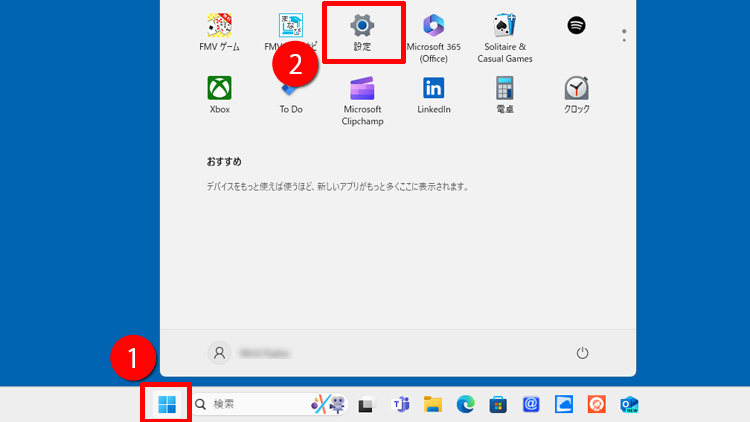Click the search highlight graphic in the search box
Viewport: 750px width, 422px height.
click(x=329, y=404)
